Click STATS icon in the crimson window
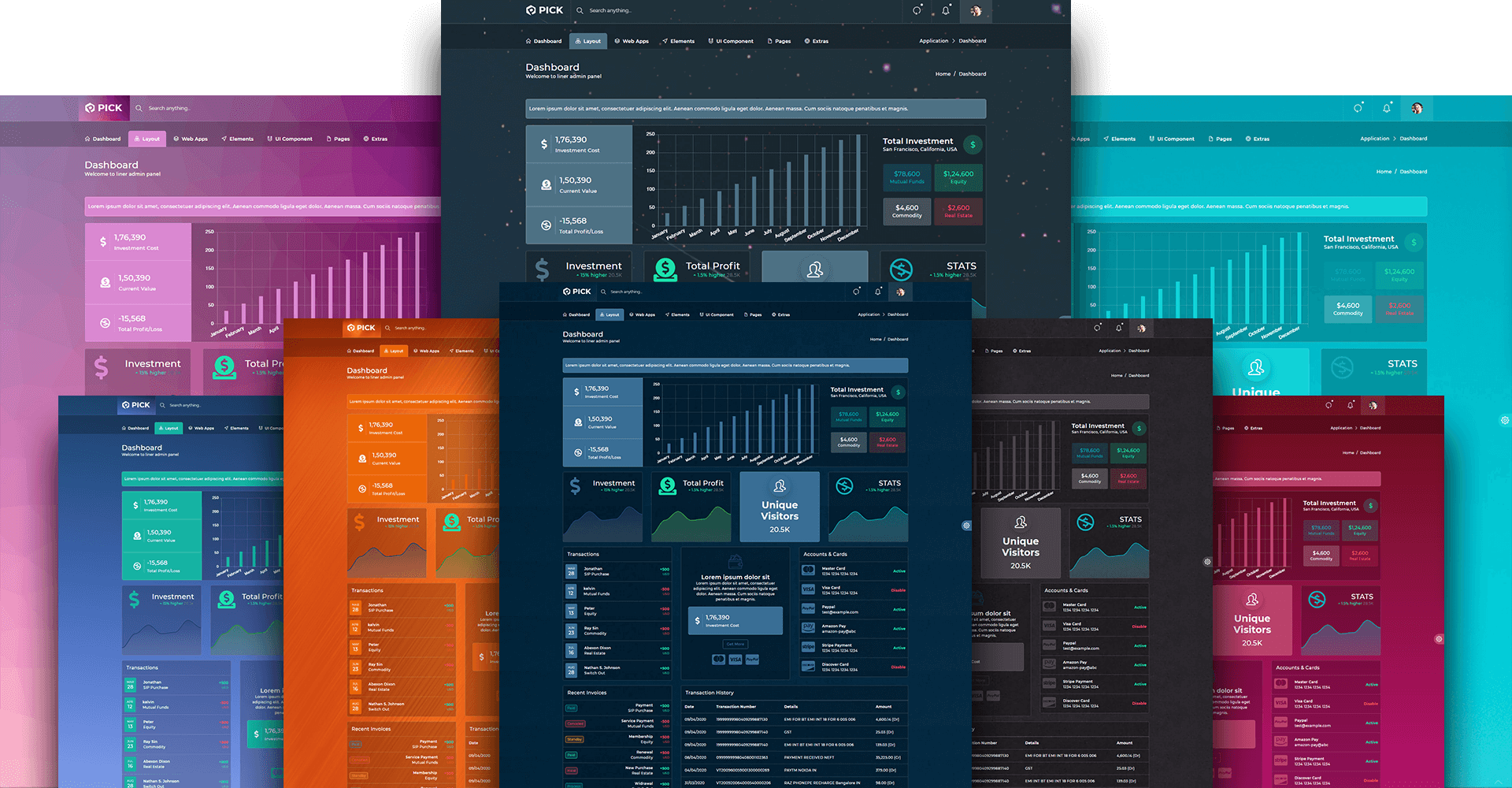This screenshot has height=788, width=1512. (1317, 600)
